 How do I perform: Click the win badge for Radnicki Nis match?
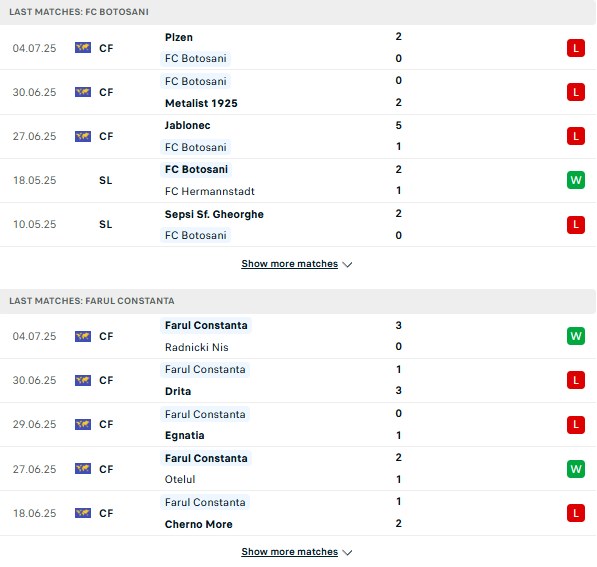575,336
